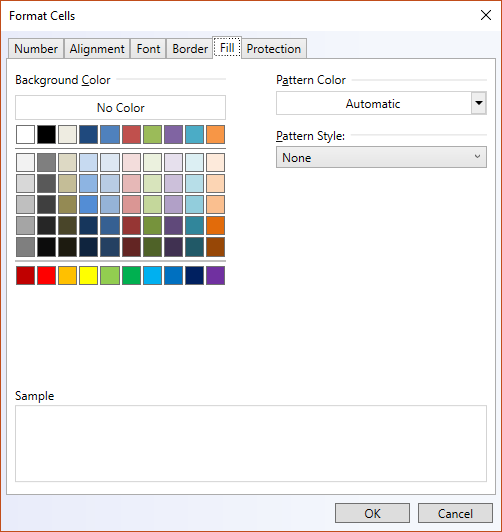The width and height of the screenshot is (502, 532).
Task: Choose blue standard color swatch
Action: [173, 275]
